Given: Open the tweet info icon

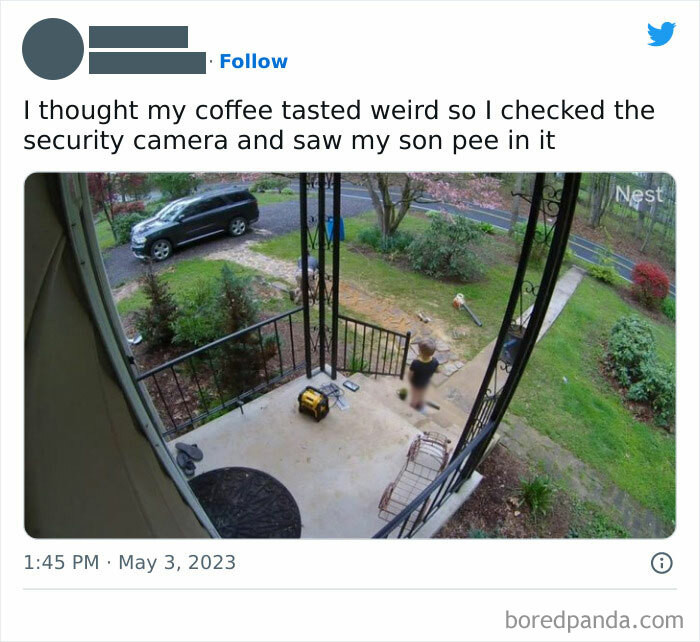Looking at the screenshot, I should 661,563.
